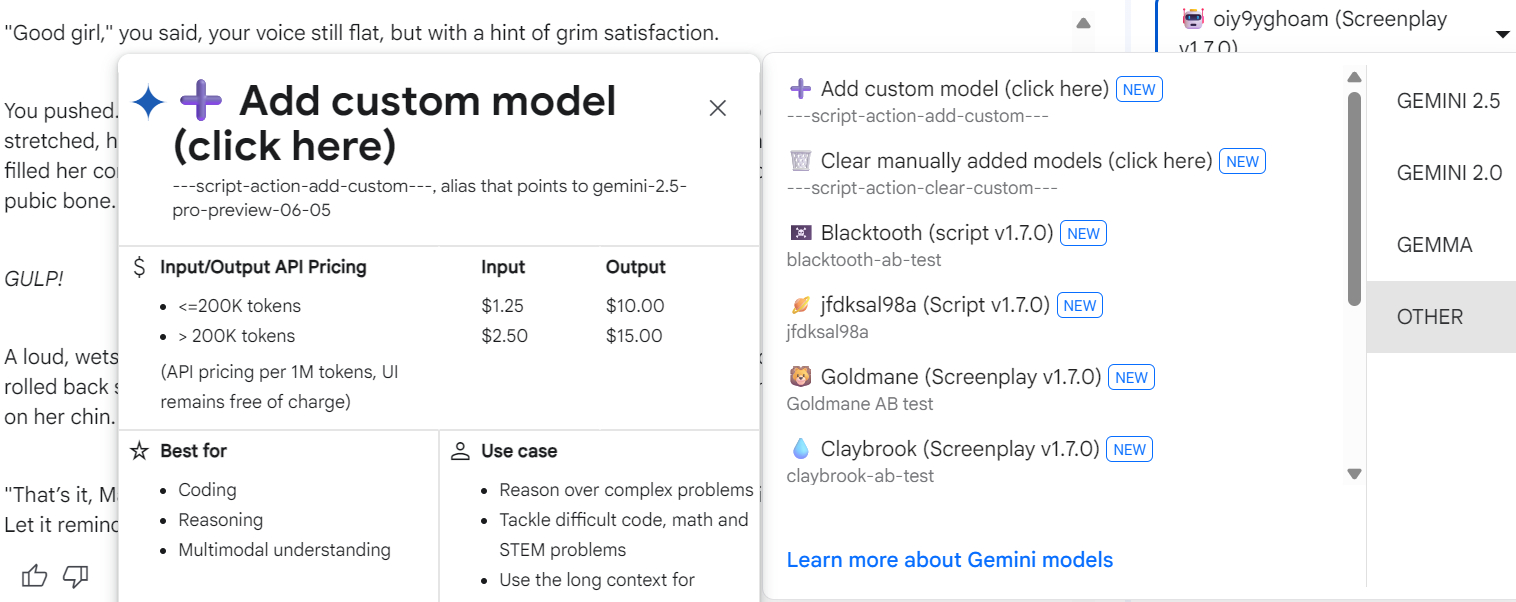Click 'Reason over complex problems' use case
Image resolution: width=1516 pixels, height=602 pixels.
pos(626,490)
